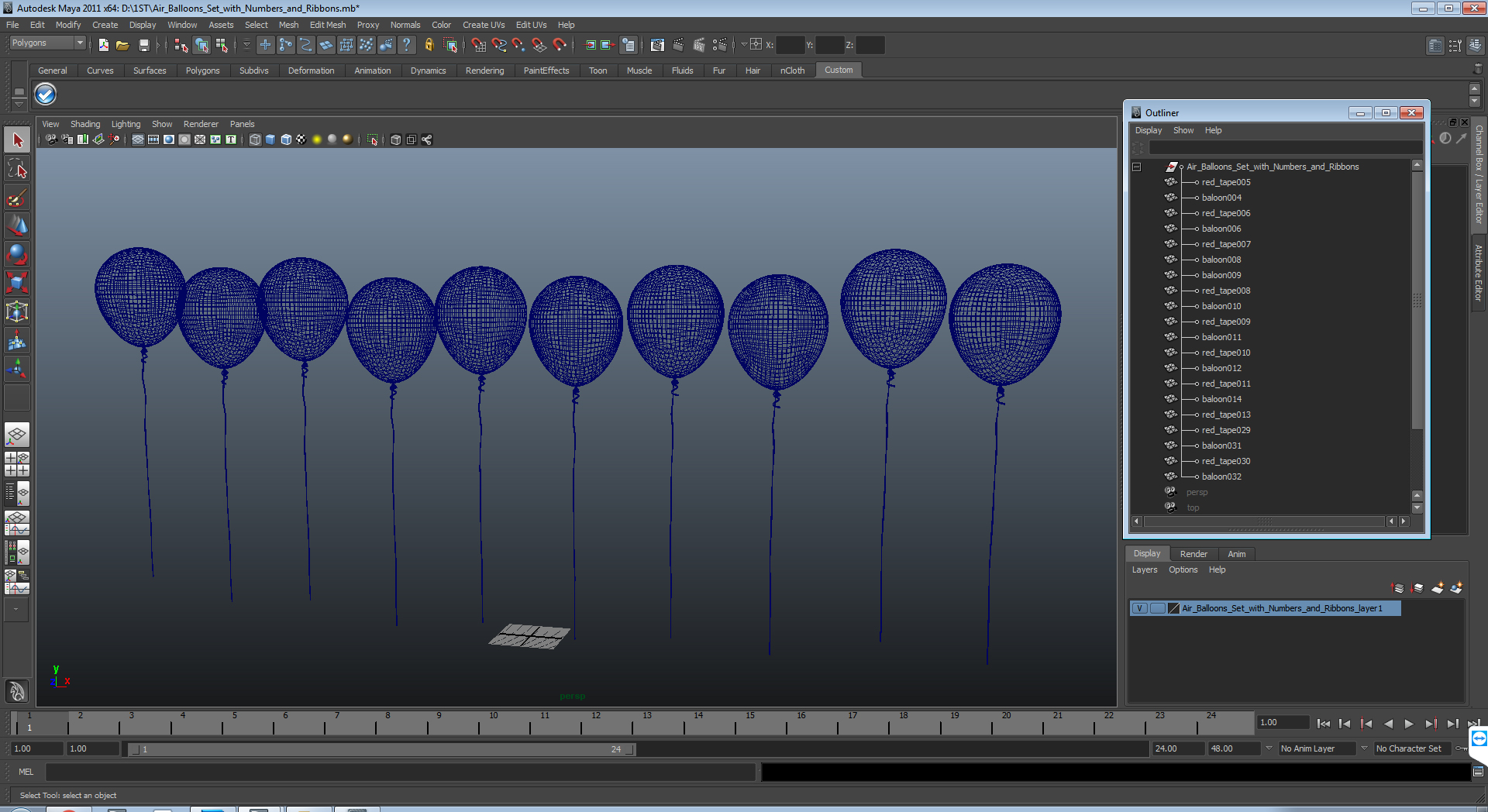Viewport: 1488px width, 812px height.
Task: Open the viewport Shading menu
Action: [85, 124]
